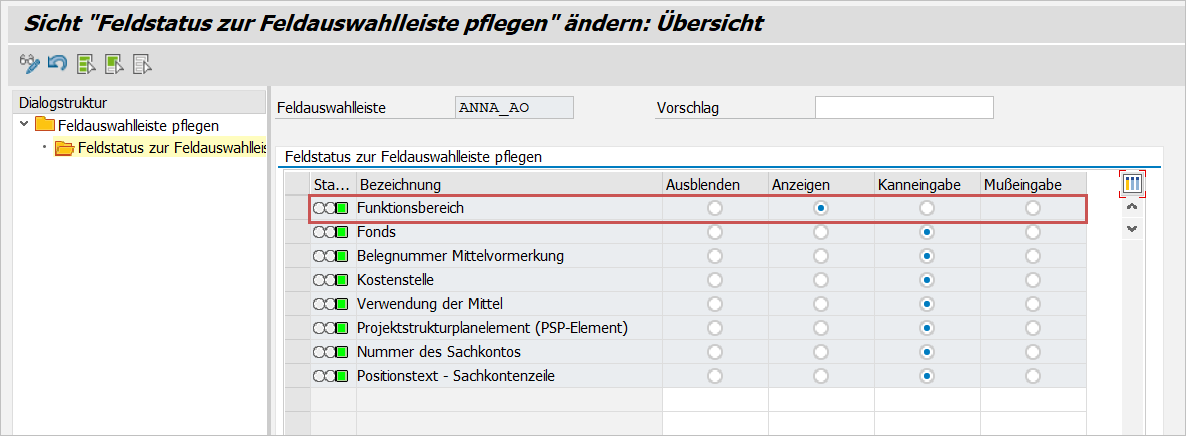Open the table column settings icon
Viewport: 1186px width, 436px height.
click(x=1132, y=184)
